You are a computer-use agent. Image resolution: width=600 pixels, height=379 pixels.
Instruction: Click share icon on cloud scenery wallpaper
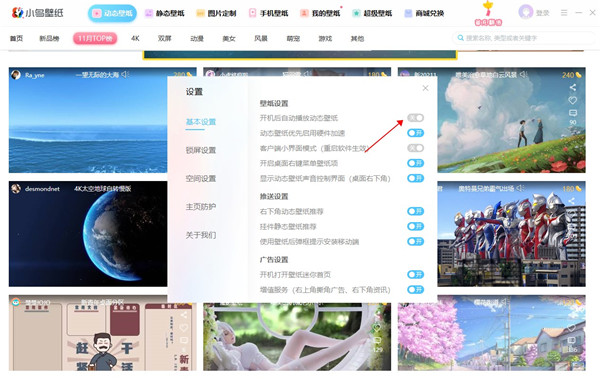[572, 88]
